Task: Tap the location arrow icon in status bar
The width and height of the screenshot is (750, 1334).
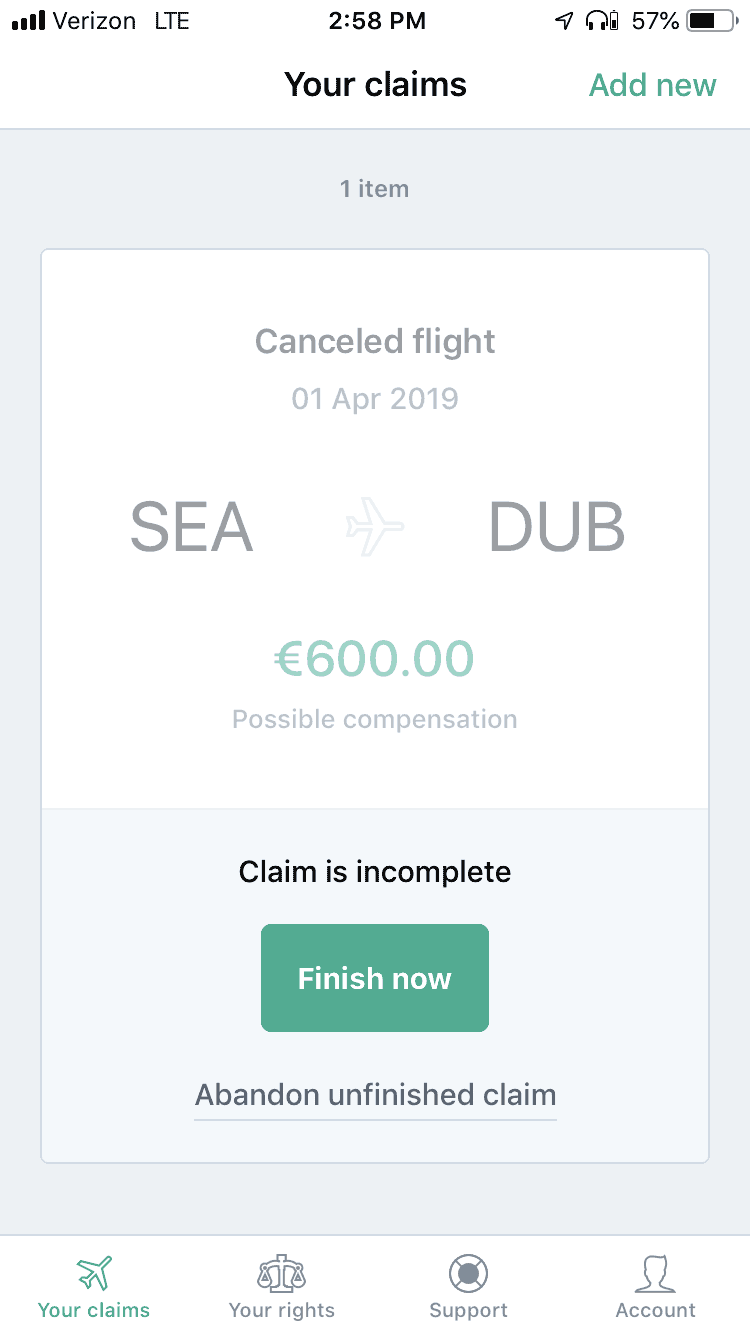Action: pyautogui.click(x=565, y=20)
